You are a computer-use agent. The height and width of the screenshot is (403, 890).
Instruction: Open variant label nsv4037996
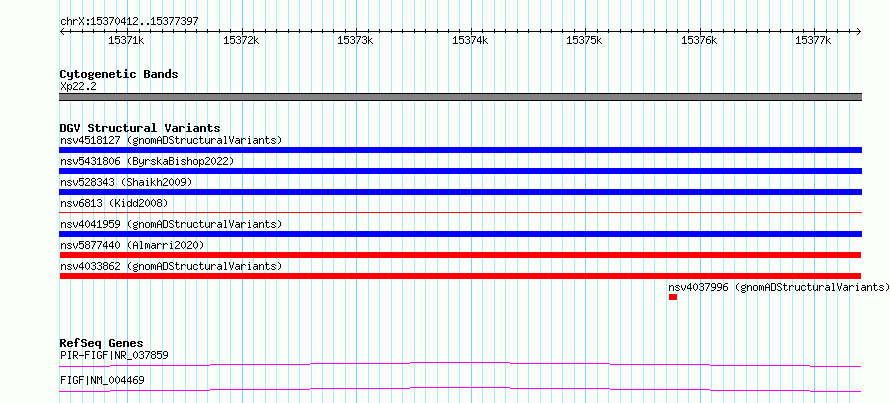pyautogui.click(x=779, y=287)
